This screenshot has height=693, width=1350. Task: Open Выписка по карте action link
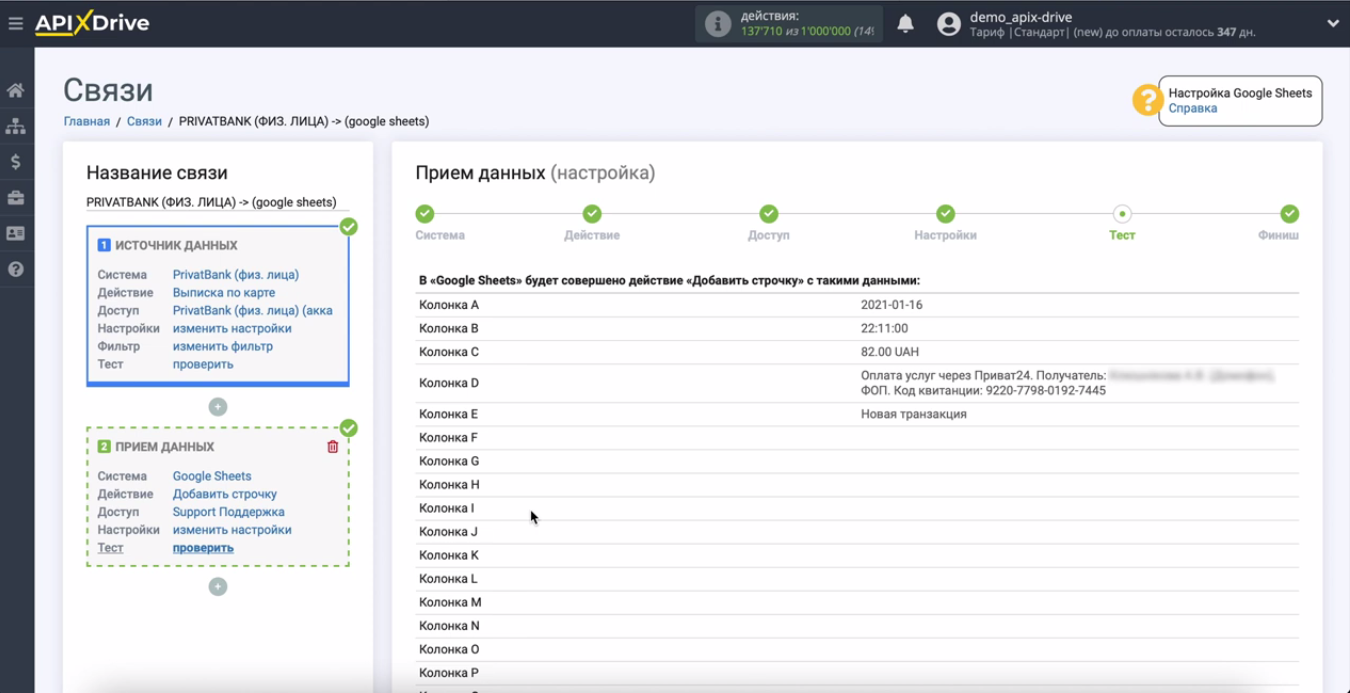click(224, 292)
